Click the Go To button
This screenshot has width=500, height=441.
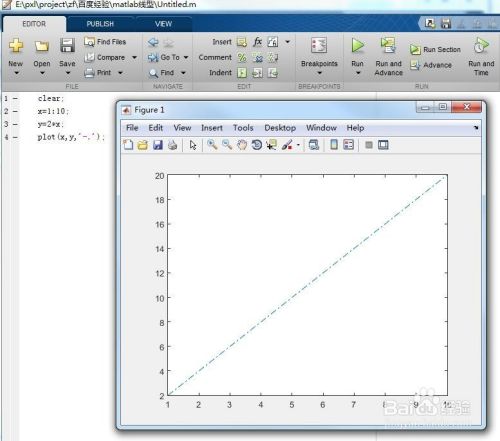(x=164, y=57)
